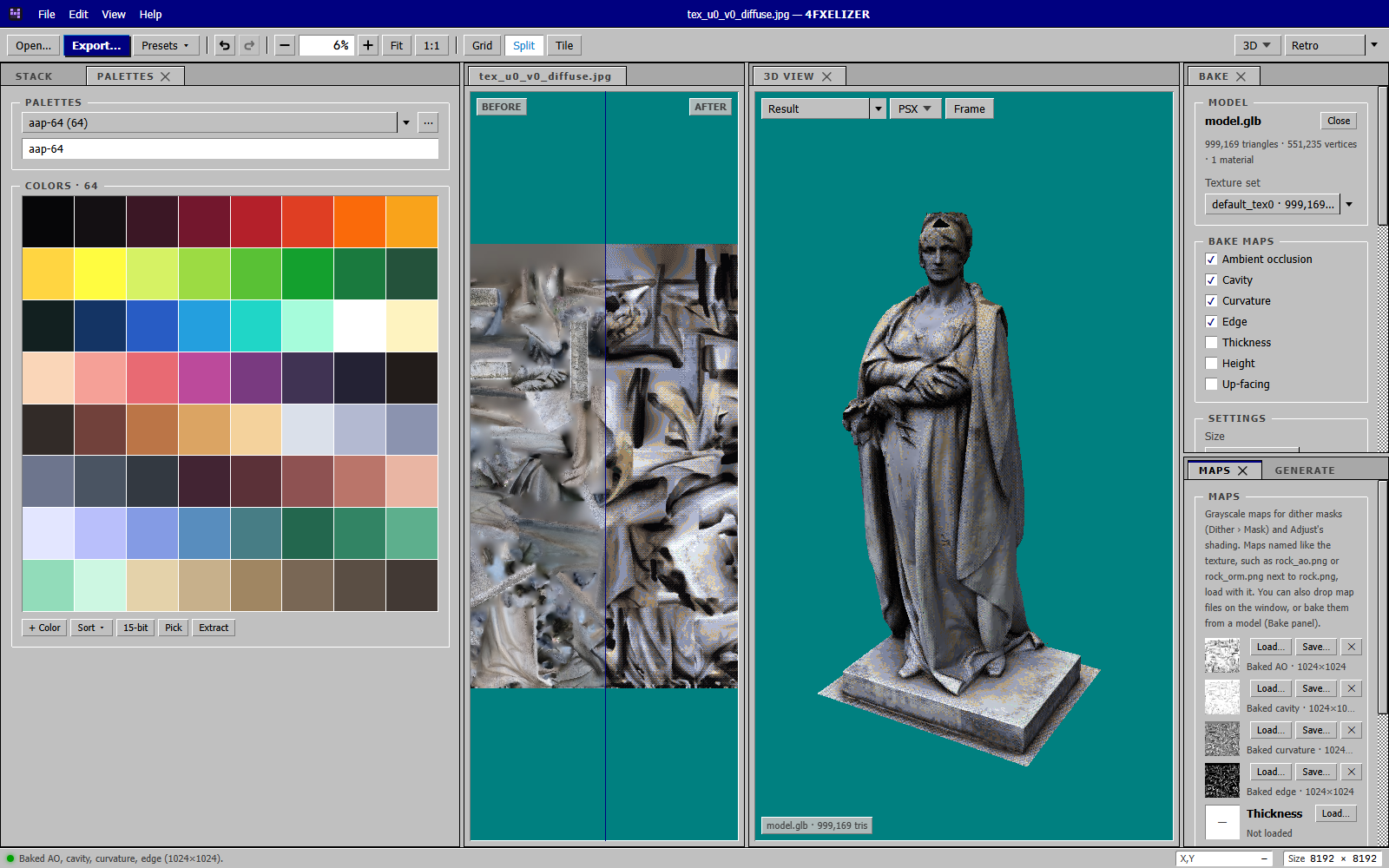Screen dimensions: 1389x868
Task: Open the Sort dropdown under colors
Action: point(90,628)
